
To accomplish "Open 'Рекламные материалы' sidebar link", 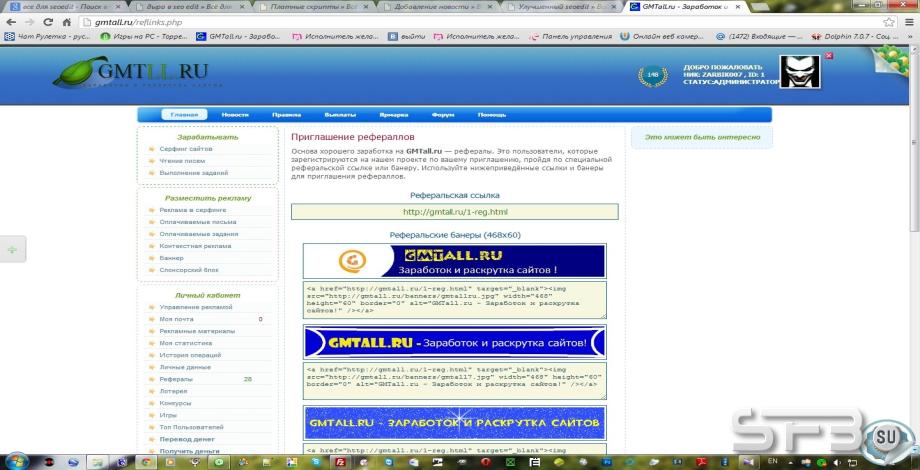I will click(197, 331).
